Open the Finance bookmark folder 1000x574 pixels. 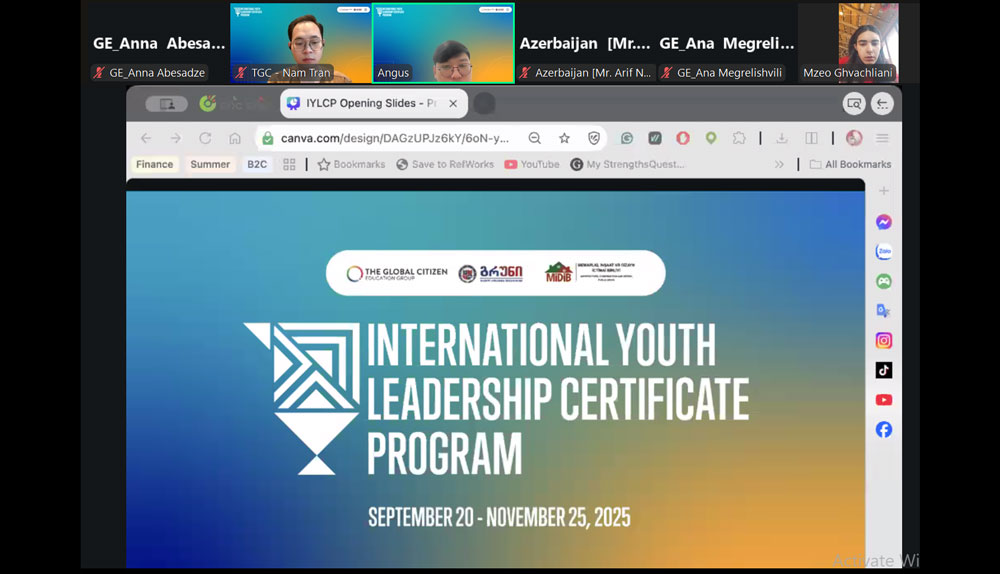tap(155, 164)
